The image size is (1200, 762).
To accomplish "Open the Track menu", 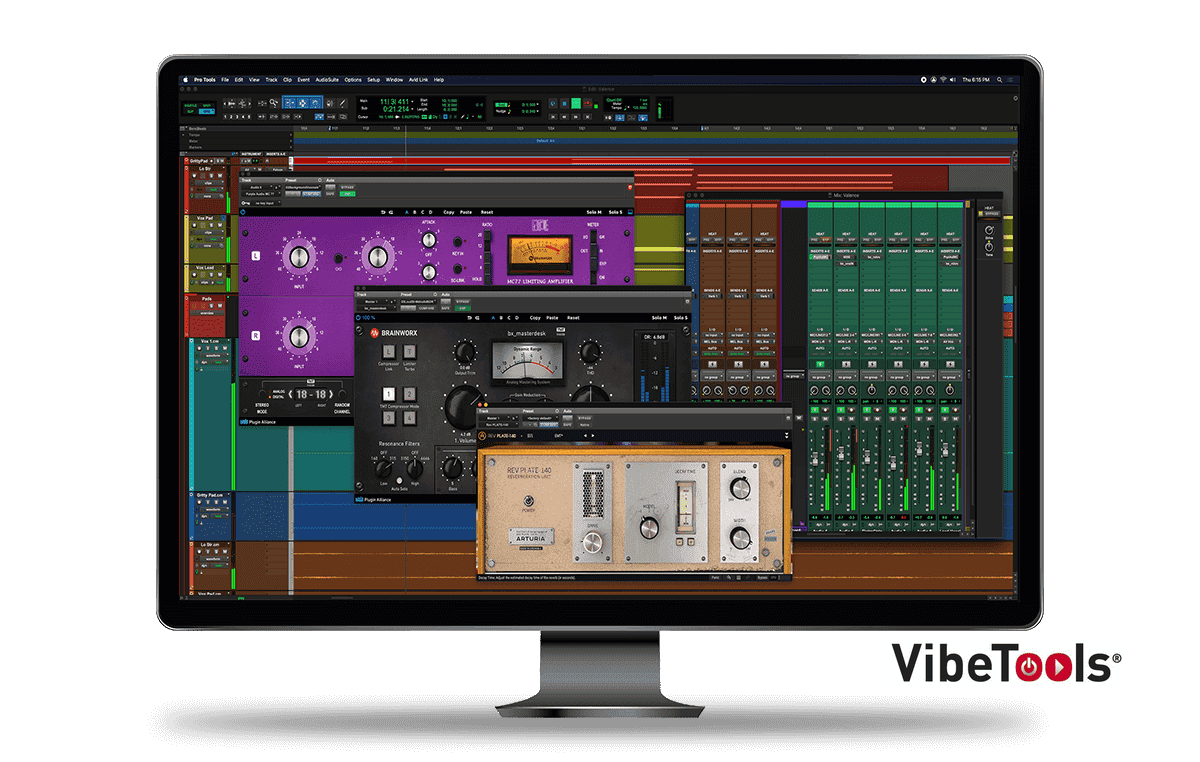I will [271, 79].
